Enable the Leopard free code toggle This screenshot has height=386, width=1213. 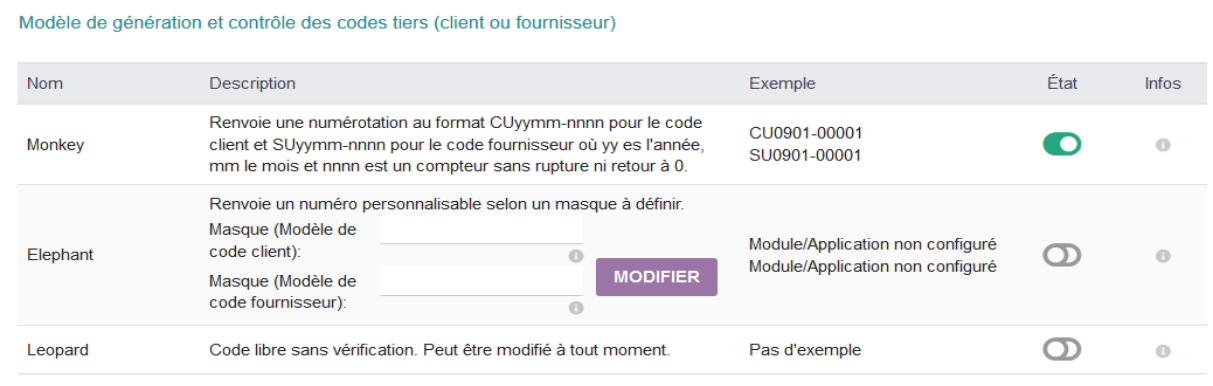1062,350
